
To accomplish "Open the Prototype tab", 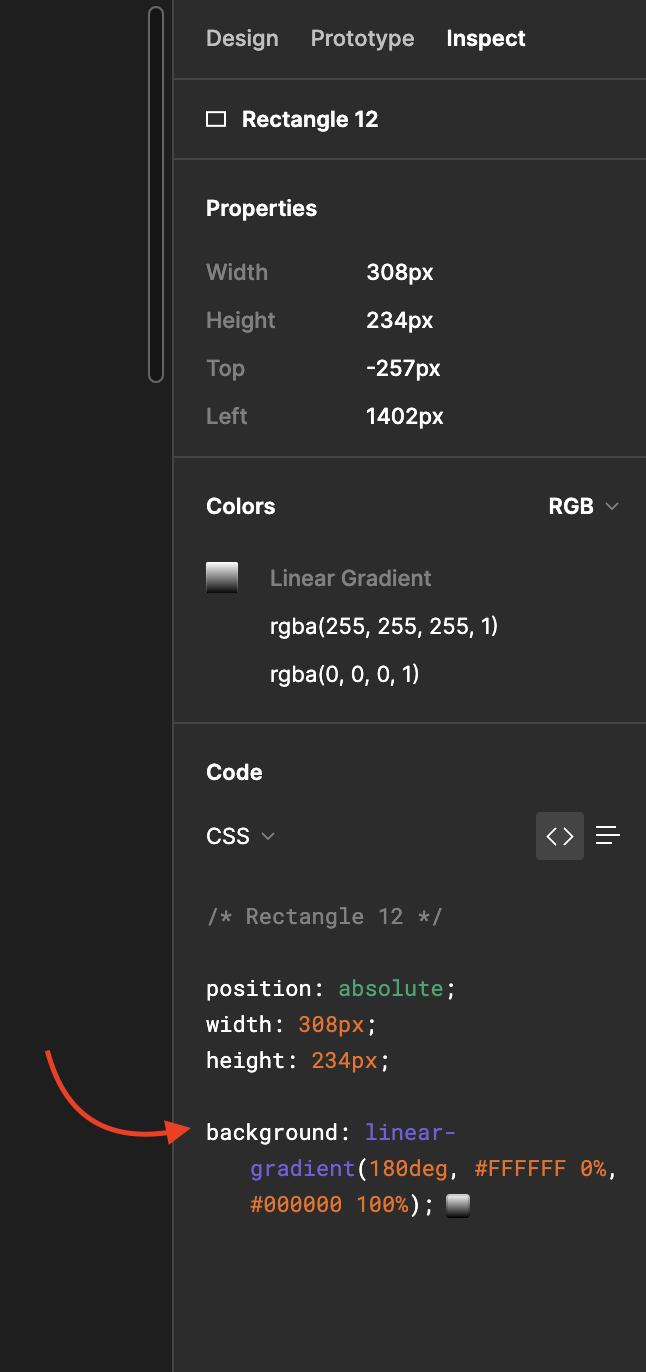I will [x=362, y=39].
